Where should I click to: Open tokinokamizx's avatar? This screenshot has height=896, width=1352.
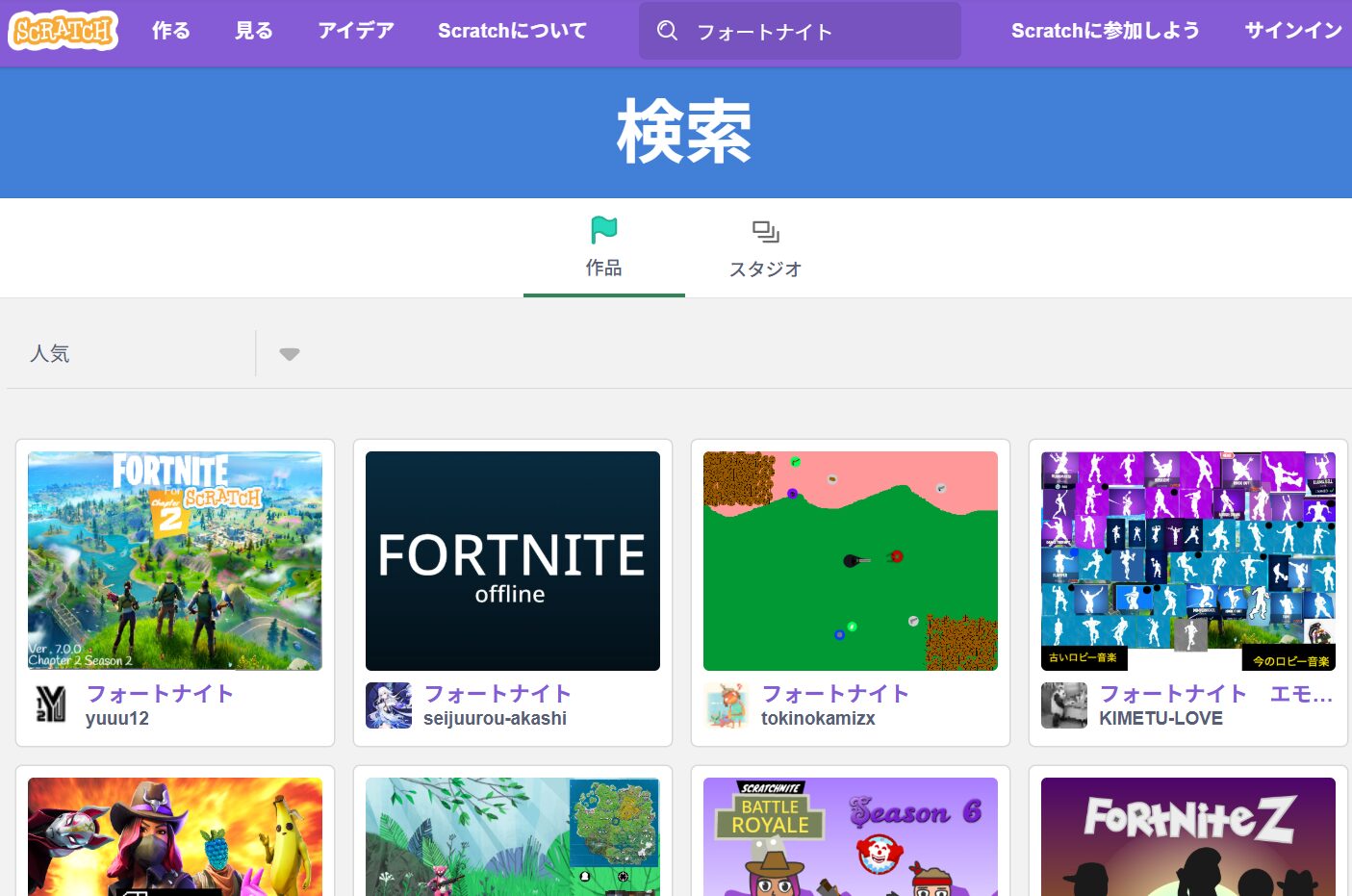727,705
